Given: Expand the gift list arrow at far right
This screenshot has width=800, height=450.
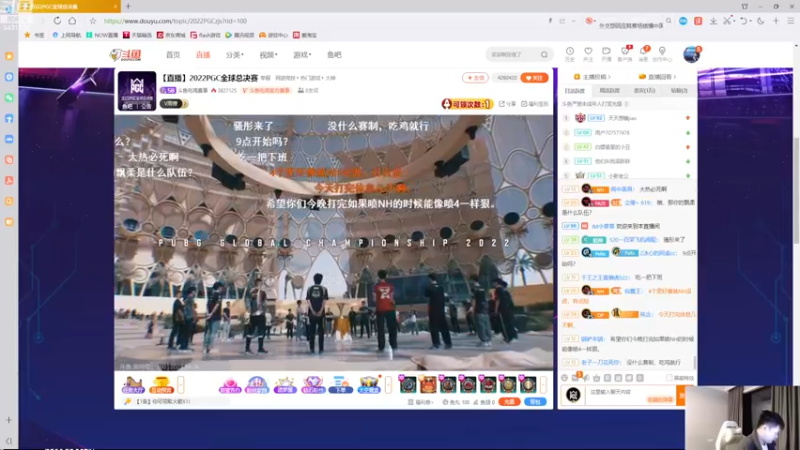Looking at the screenshot, I should pyautogui.click(x=543, y=385).
